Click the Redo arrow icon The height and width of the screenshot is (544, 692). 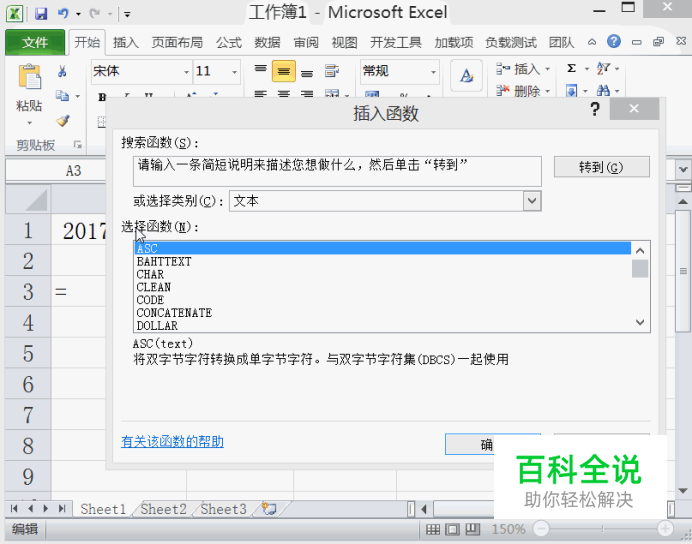click(94, 14)
